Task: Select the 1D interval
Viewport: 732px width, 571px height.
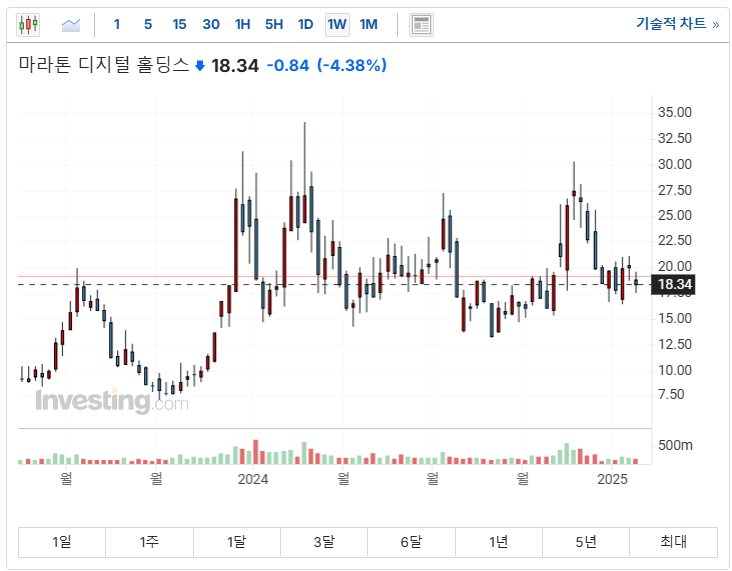Action: [x=306, y=24]
